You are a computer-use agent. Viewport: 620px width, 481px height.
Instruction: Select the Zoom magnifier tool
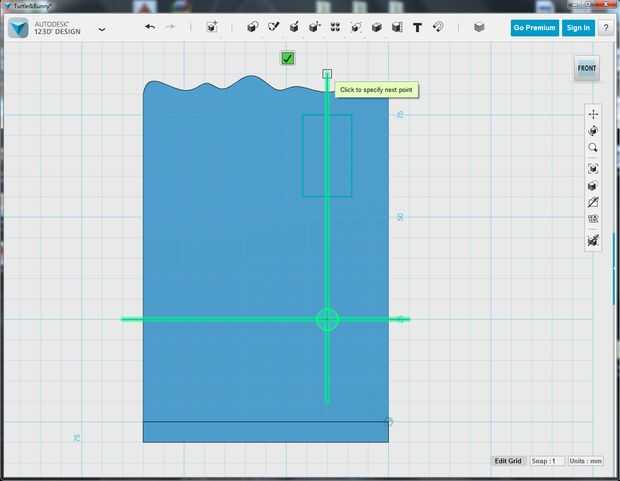(593, 148)
